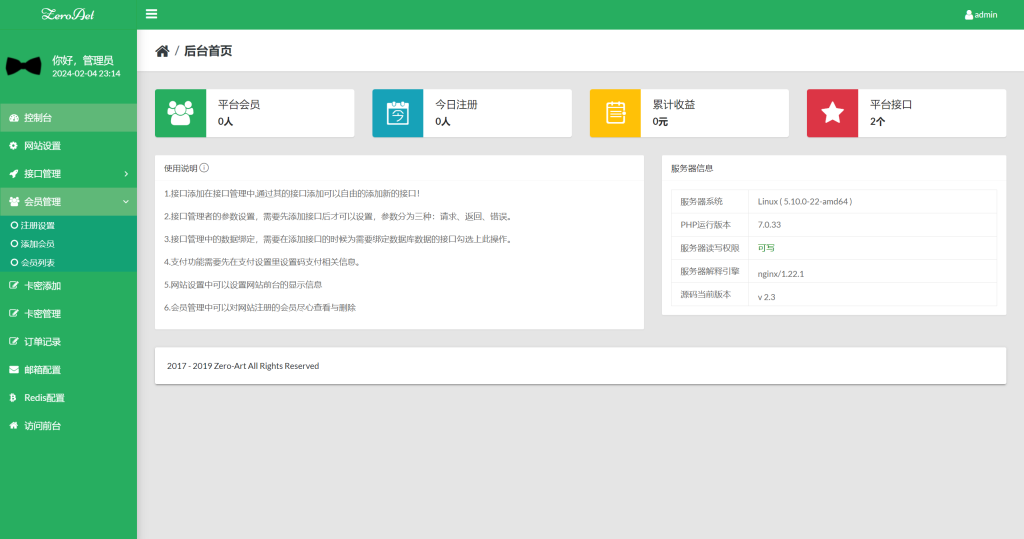Image resolution: width=1024 pixels, height=539 pixels.
Task: Collapse 会员管理 via its down chevron
Action: pyautogui.click(x=126, y=202)
